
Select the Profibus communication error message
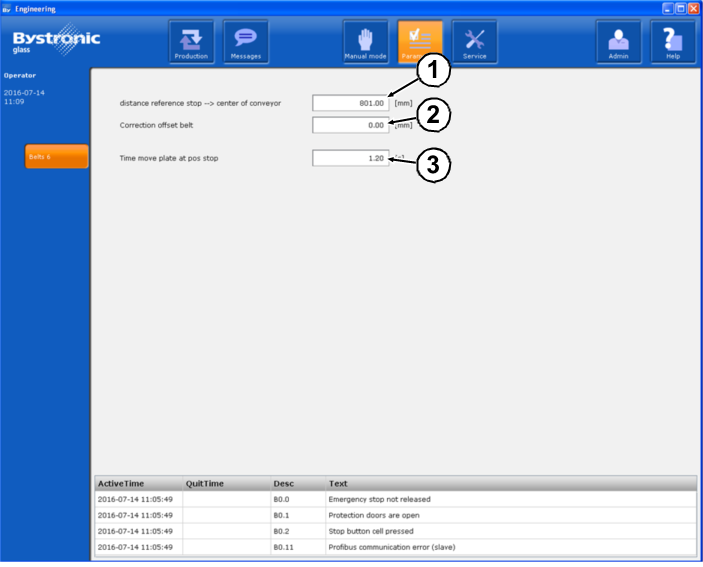(396, 547)
